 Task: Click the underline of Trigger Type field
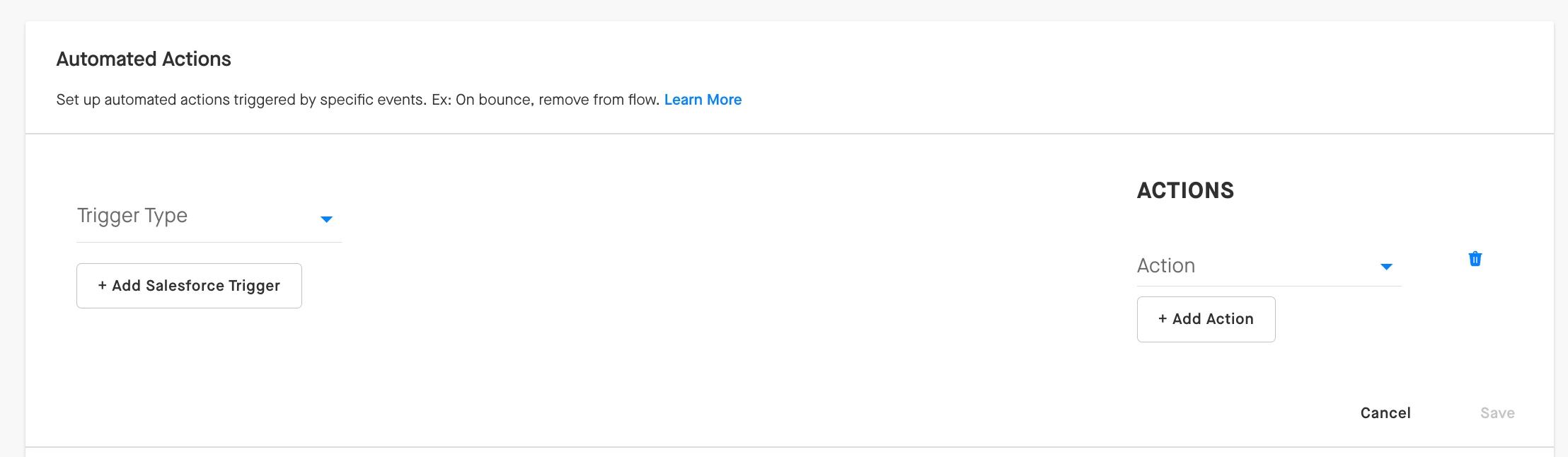[209, 242]
